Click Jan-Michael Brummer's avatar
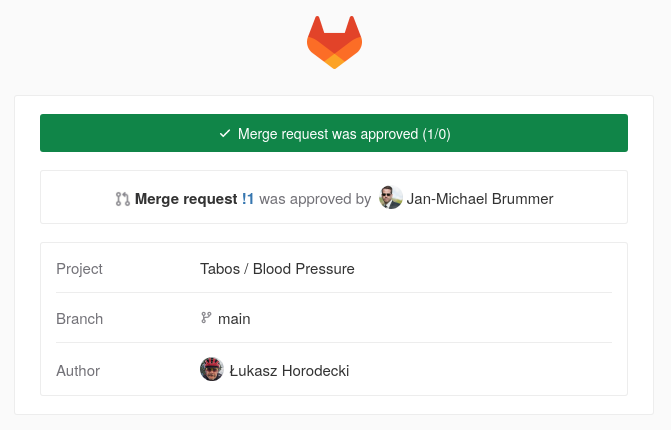Viewport: 671px width, 430px height. 391,198
